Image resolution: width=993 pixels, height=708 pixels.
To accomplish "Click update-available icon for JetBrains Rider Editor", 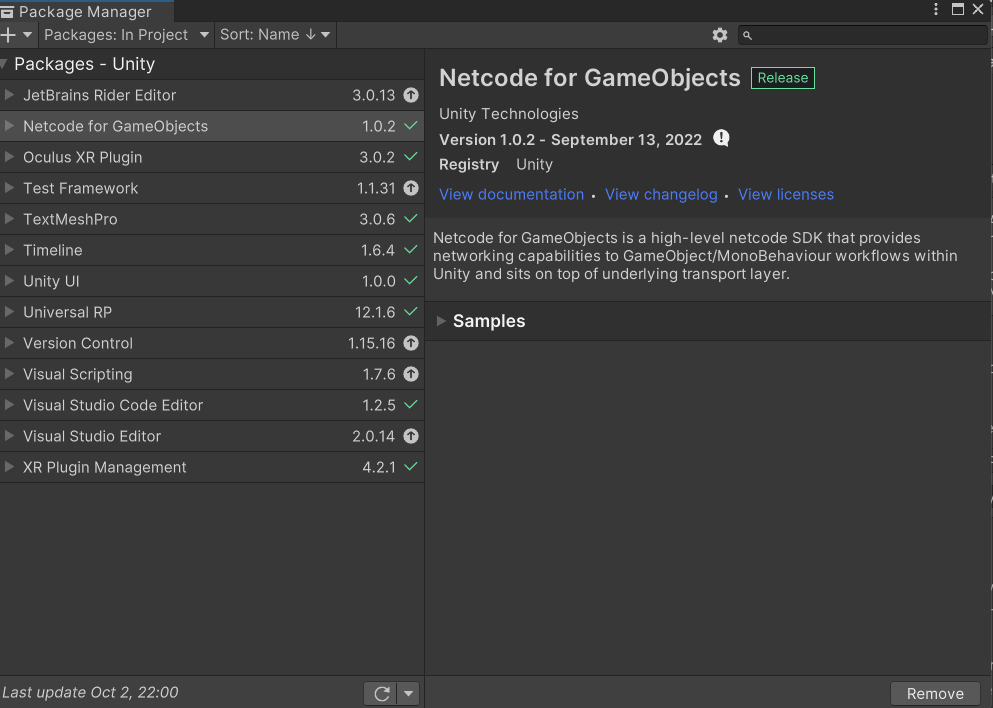I will tap(411, 95).
